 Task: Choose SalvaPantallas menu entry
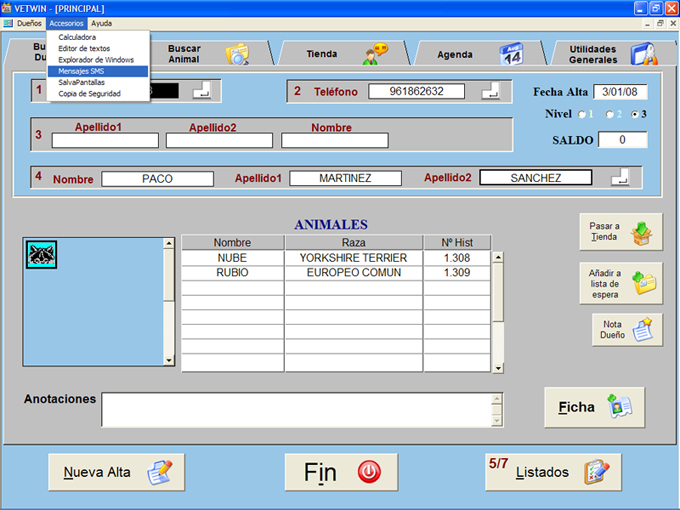click(x=98, y=82)
